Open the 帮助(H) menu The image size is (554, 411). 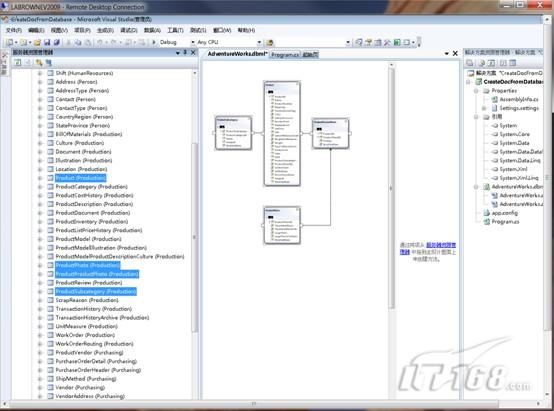[x=246, y=30]
